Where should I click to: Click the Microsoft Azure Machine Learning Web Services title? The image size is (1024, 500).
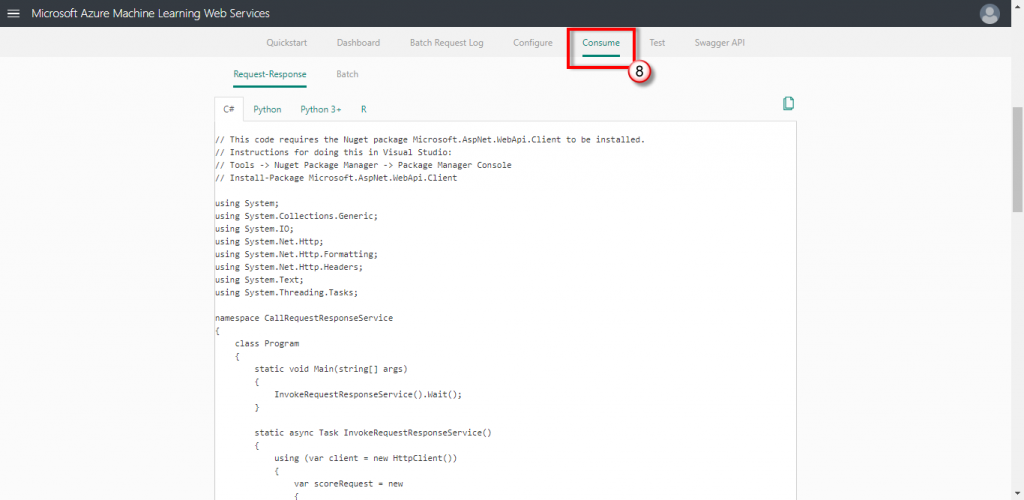[x=150, y=14]
